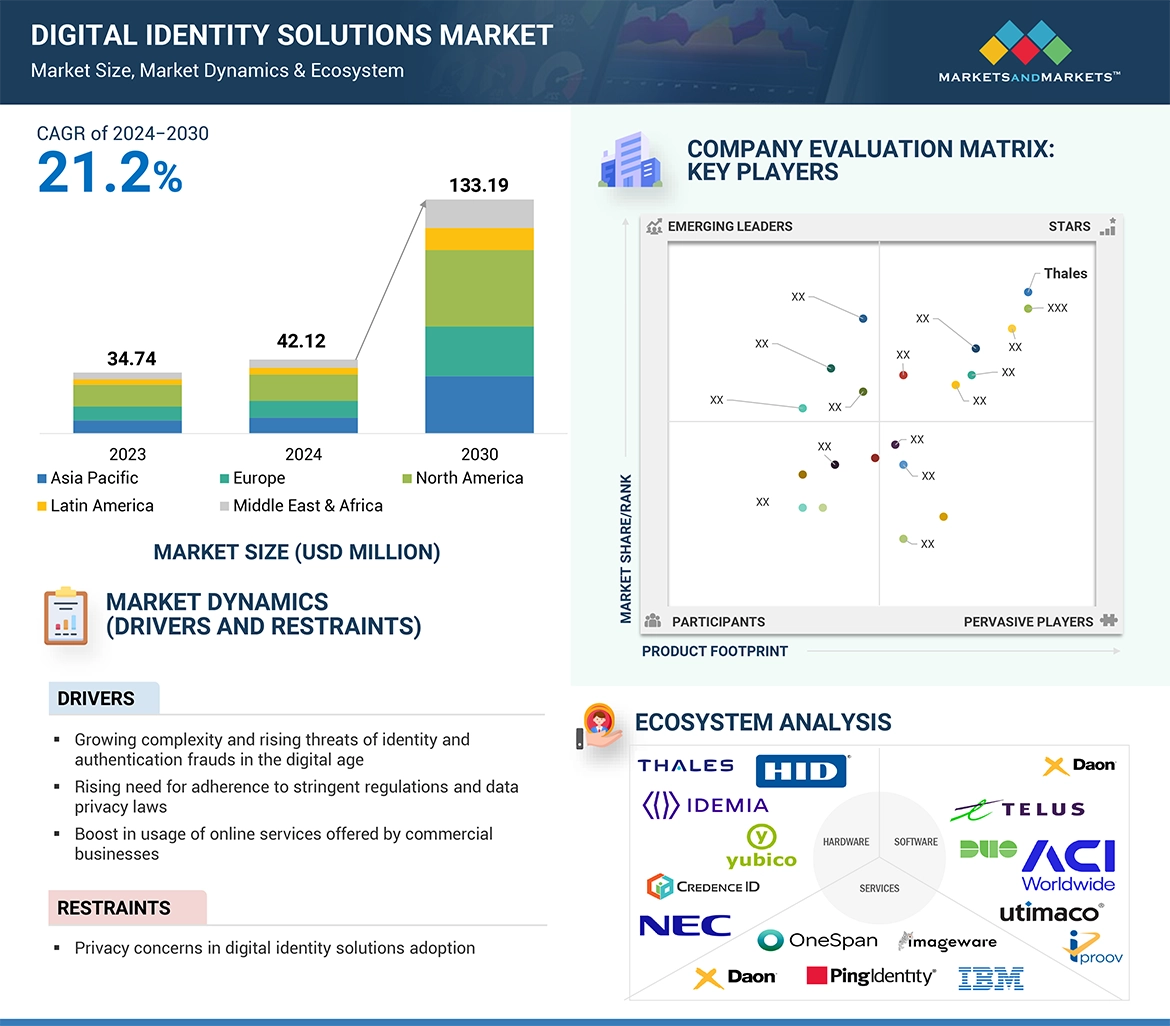This screenshot has height=1026, width=1170.
Task: Click the Thales data point in matrix
Action: click(1028, 292)
